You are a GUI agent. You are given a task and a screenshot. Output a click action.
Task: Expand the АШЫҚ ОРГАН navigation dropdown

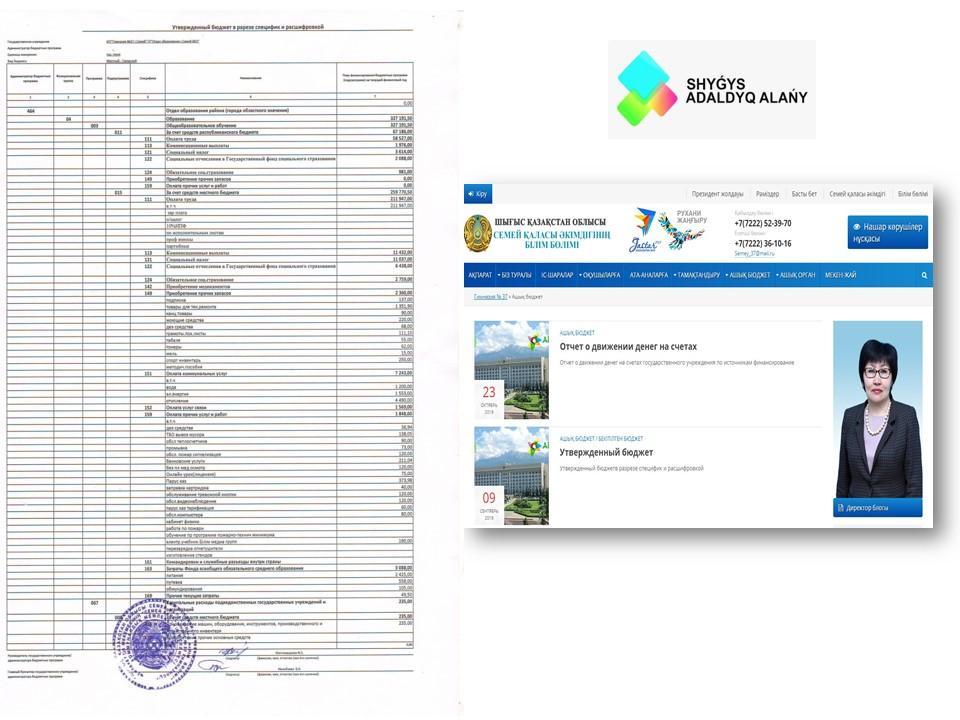[x=795, y=276]
